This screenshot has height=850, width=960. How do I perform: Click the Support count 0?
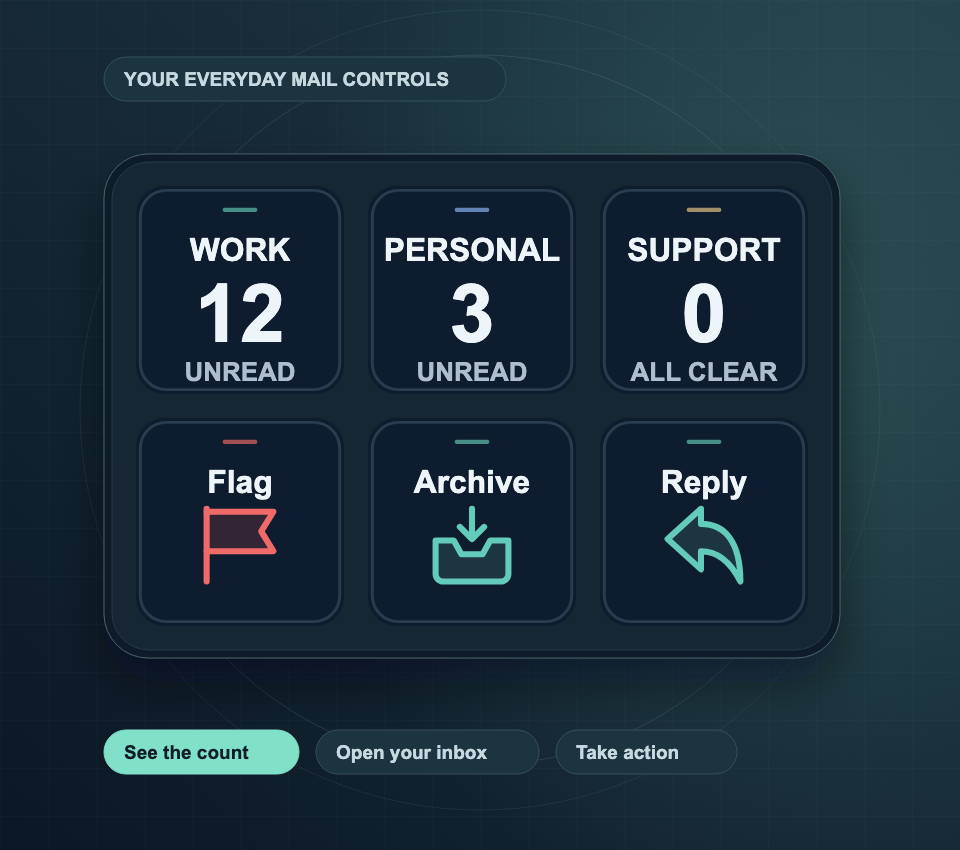click(704, 313)
